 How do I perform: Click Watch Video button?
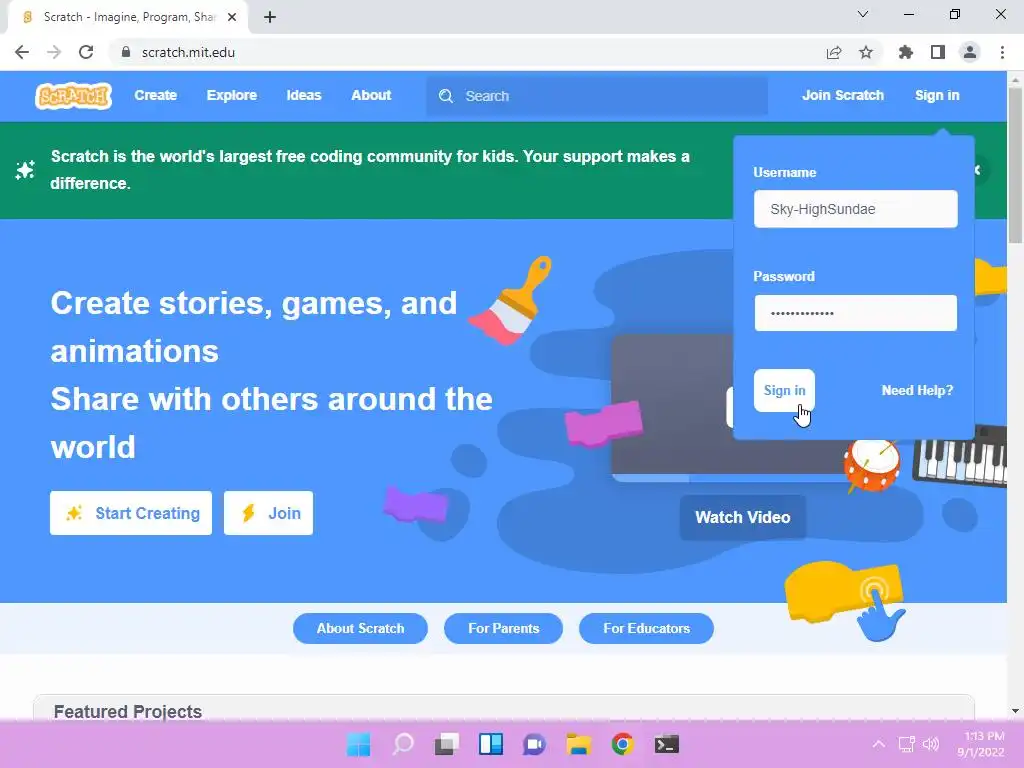click(743, 517)
